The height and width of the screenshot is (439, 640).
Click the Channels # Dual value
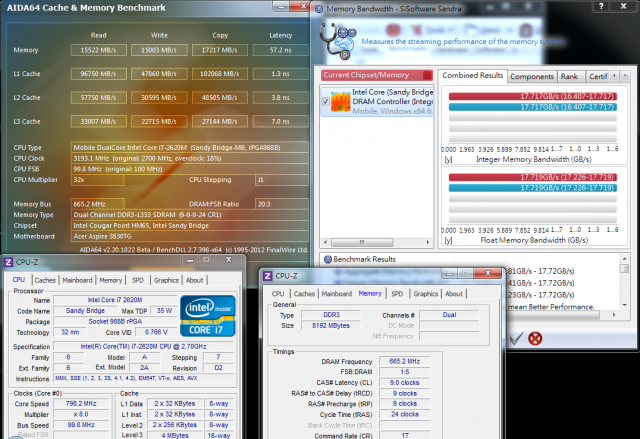click(449, 315)
